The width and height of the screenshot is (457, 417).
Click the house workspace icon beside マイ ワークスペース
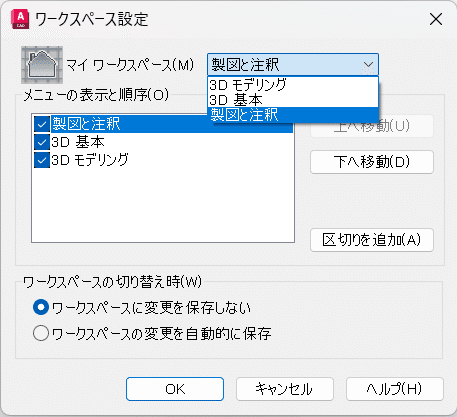coord(42,65)
